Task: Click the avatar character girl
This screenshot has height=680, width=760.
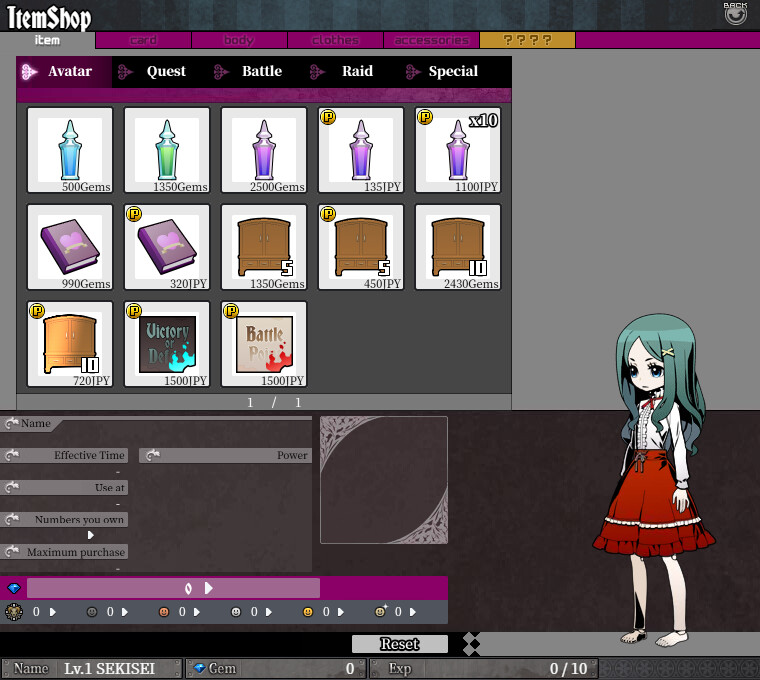Action: pos(654,480)
